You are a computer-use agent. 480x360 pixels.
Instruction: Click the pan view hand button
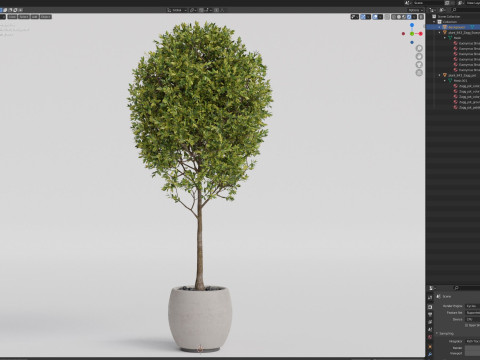pyautogui.click(x=419, y=56)
